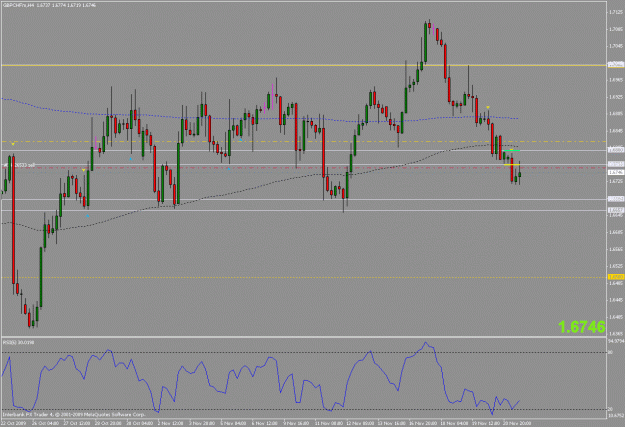Image resolution: width=625 pixels, height=427 pixels.
Task: Click the 22 Oct 2009 date label
Action: 14,423
